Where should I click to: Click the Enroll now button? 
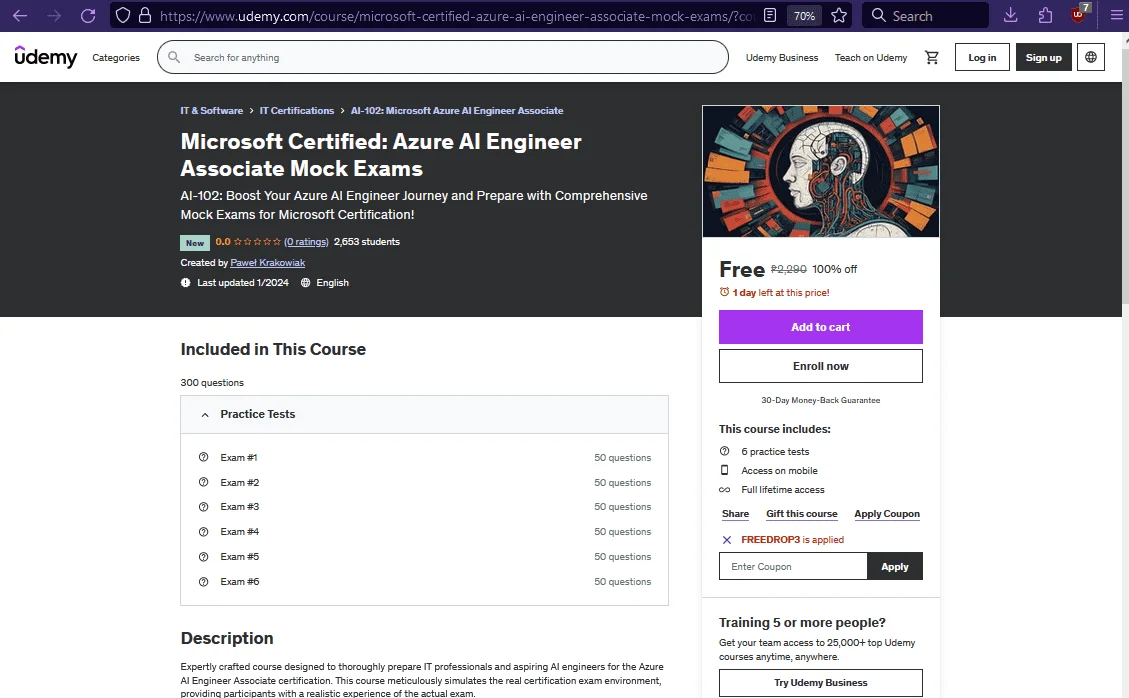[820, 366]
